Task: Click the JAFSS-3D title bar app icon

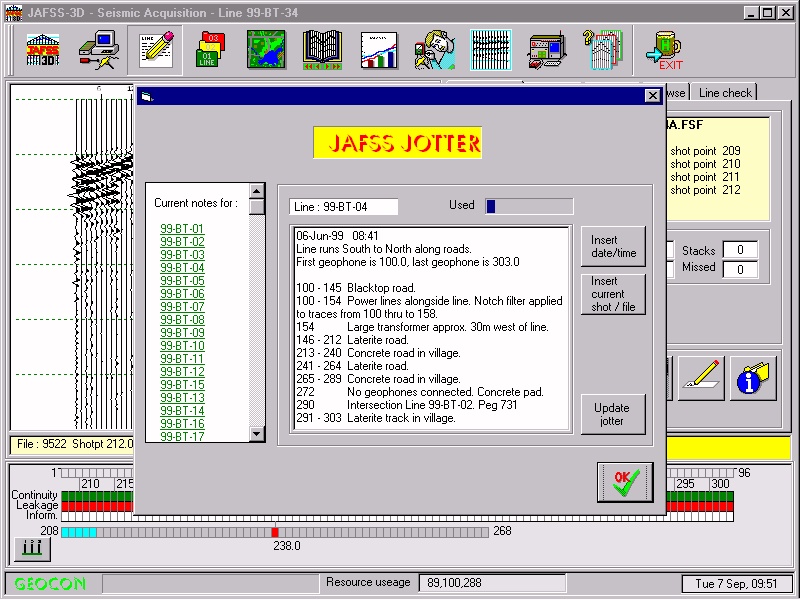Action: [x=14, y=12]
